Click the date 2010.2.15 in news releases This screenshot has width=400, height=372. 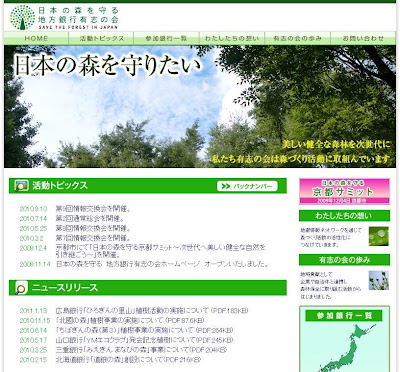click(33, 360)
